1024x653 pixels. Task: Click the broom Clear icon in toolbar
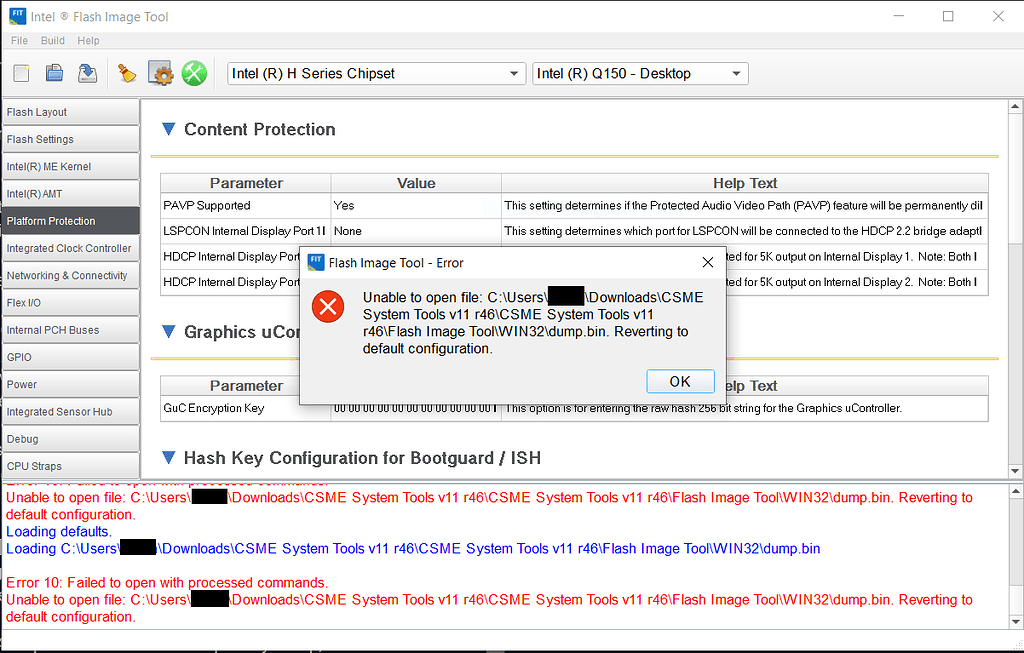click(127, 73)
